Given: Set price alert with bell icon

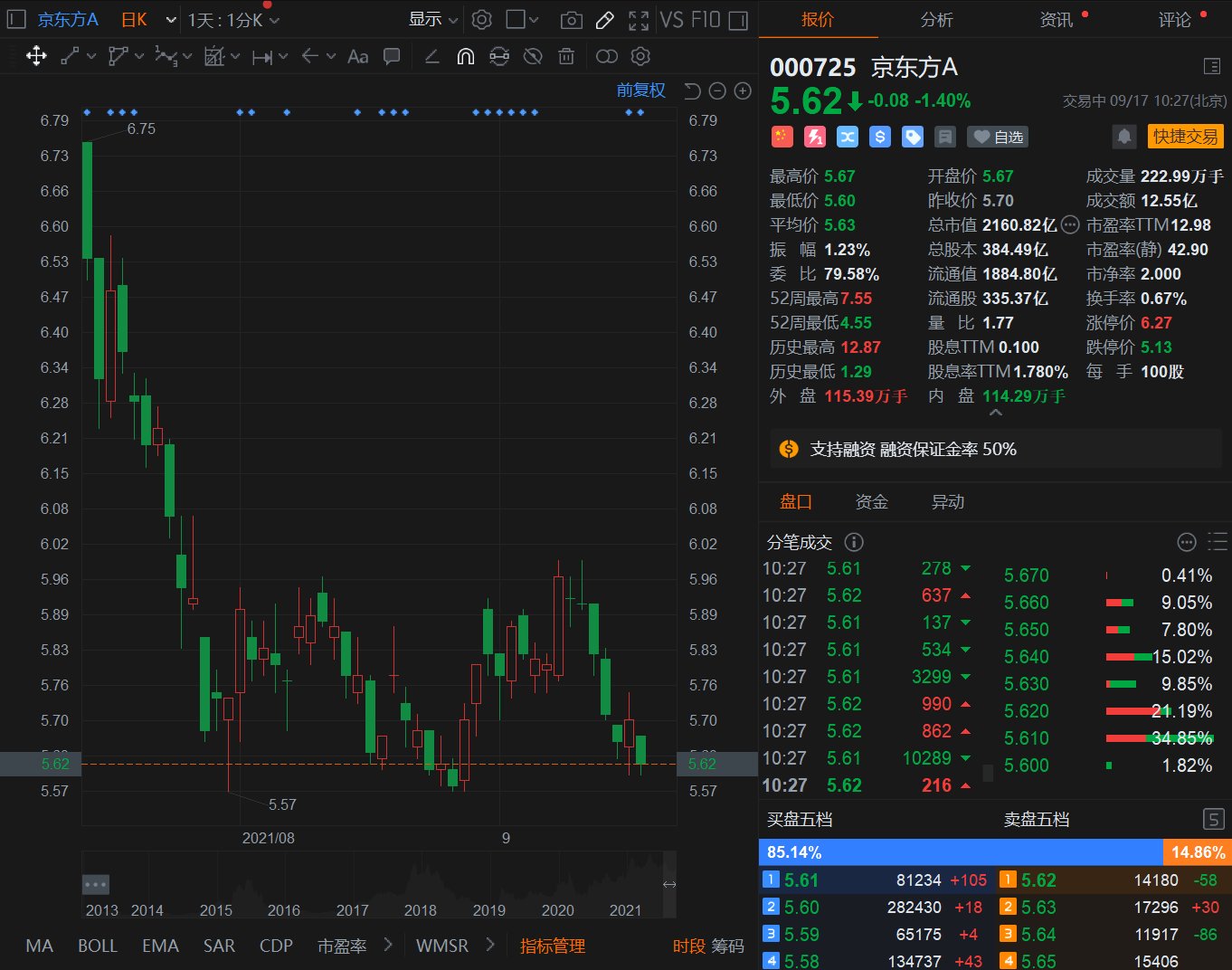Looking at the screenshot, I should tap(1123, 137).
